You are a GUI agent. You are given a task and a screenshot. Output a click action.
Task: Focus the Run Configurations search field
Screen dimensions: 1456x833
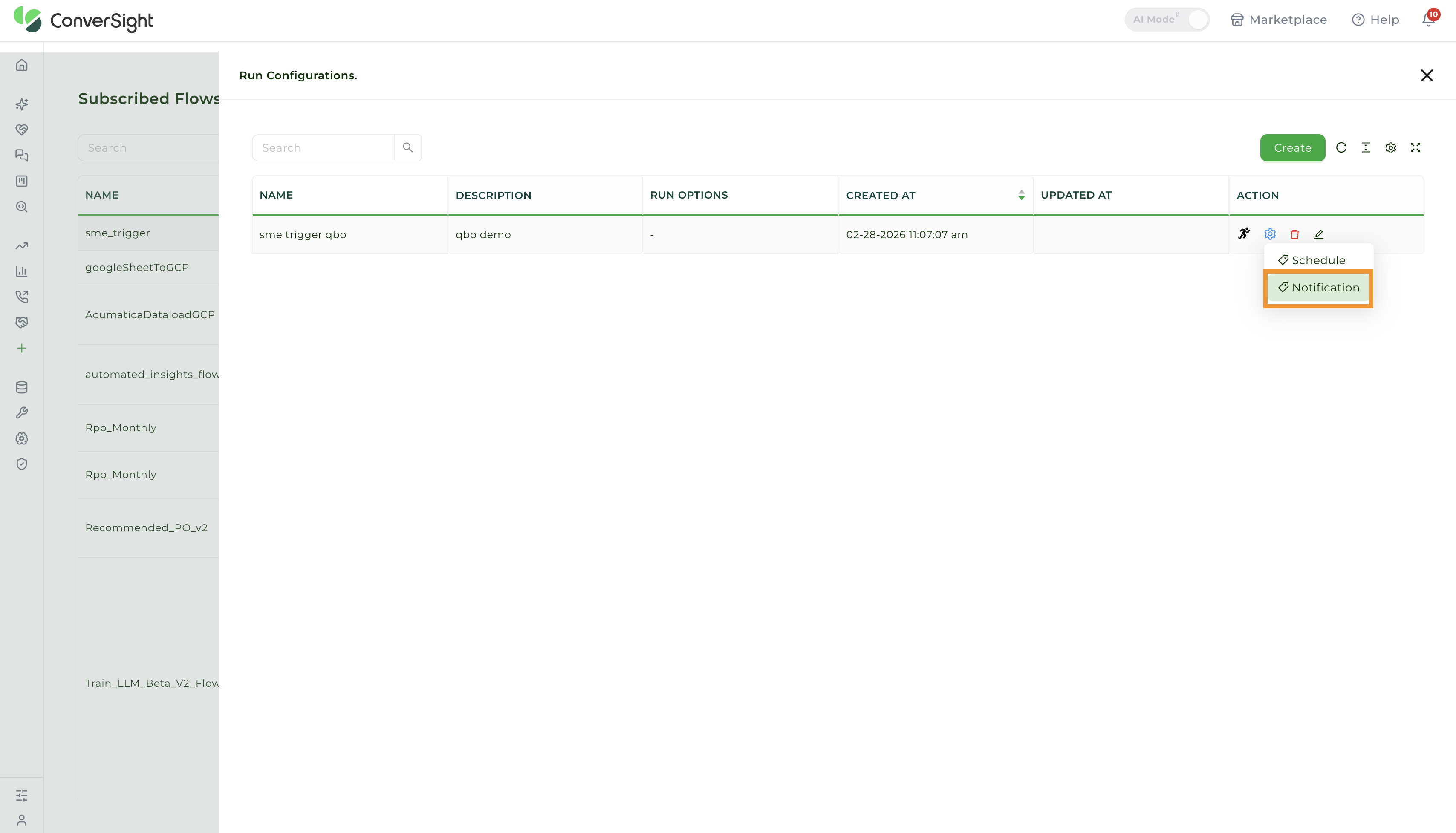point(324,147)
